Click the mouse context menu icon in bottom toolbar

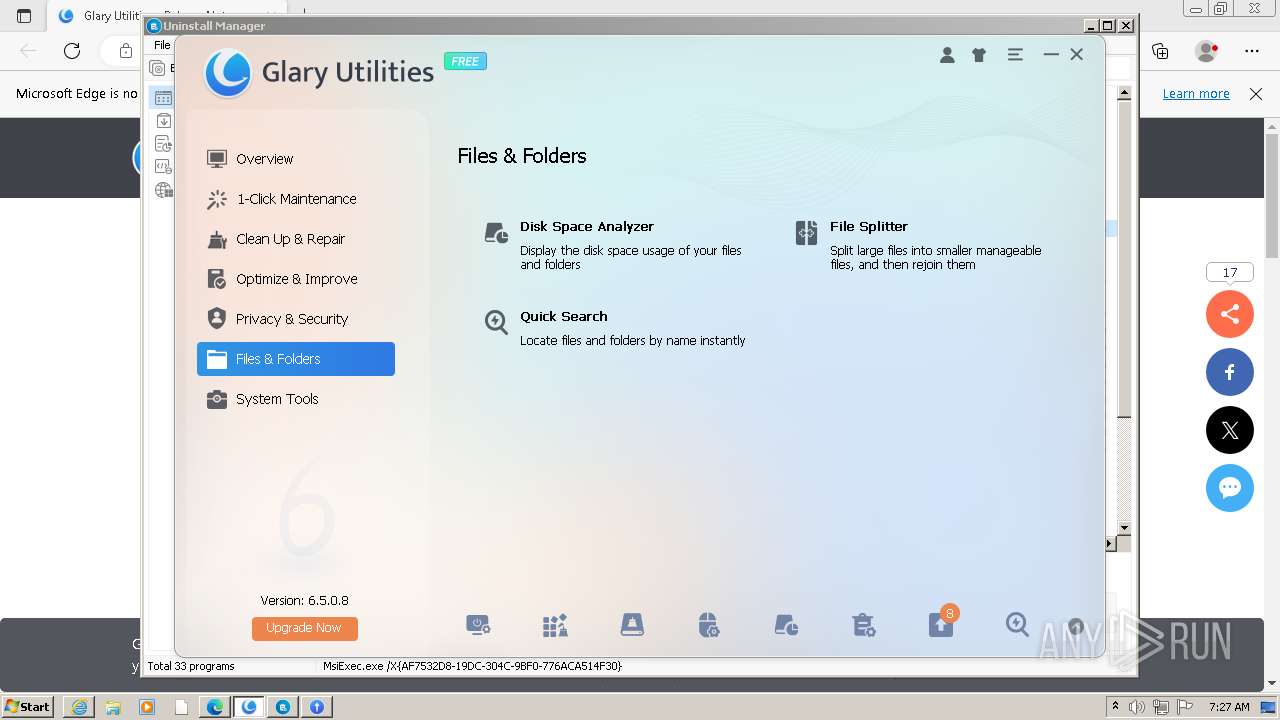pyautogui.click(x=709, y=626)
